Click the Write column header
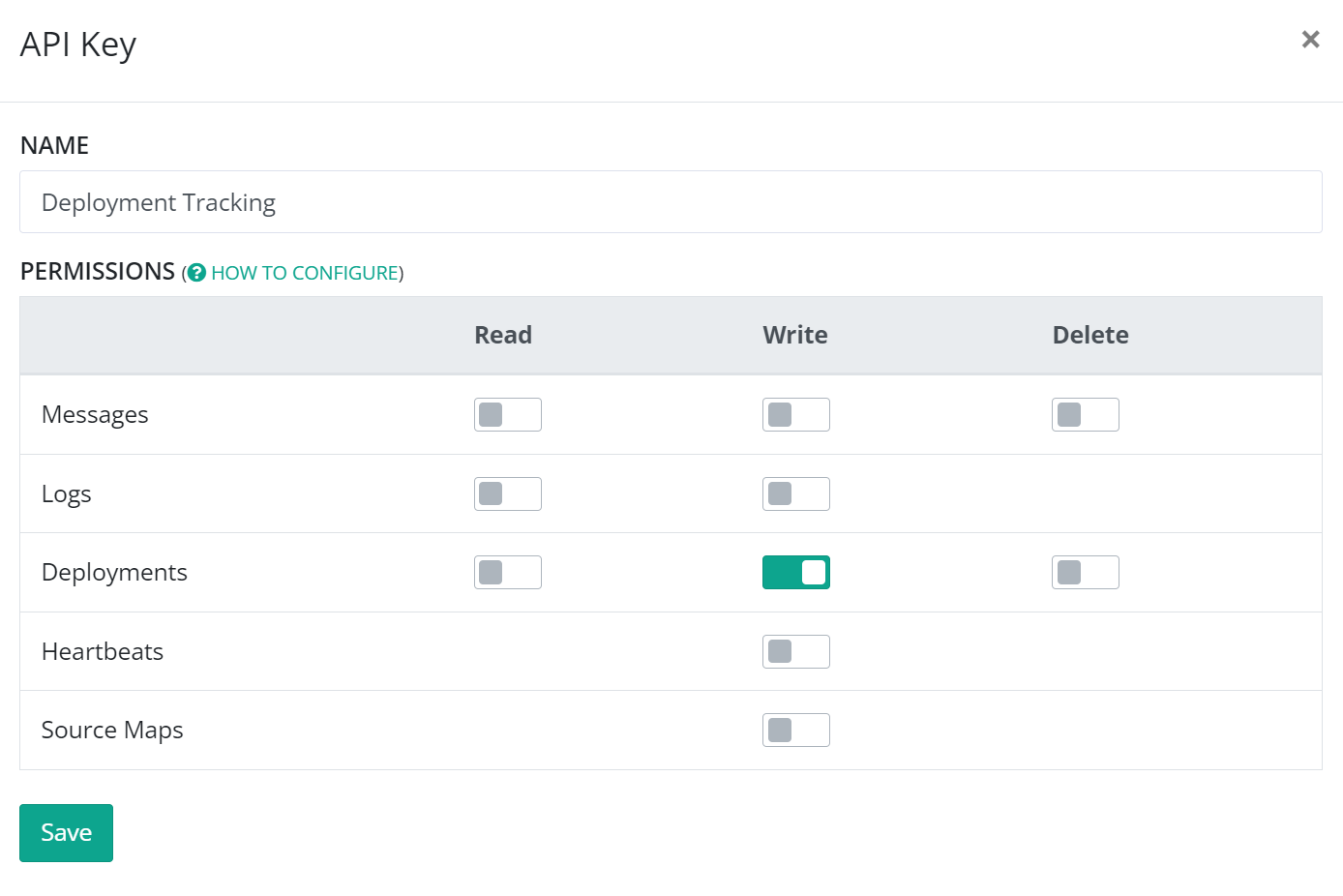 click(x=795, y=335)
